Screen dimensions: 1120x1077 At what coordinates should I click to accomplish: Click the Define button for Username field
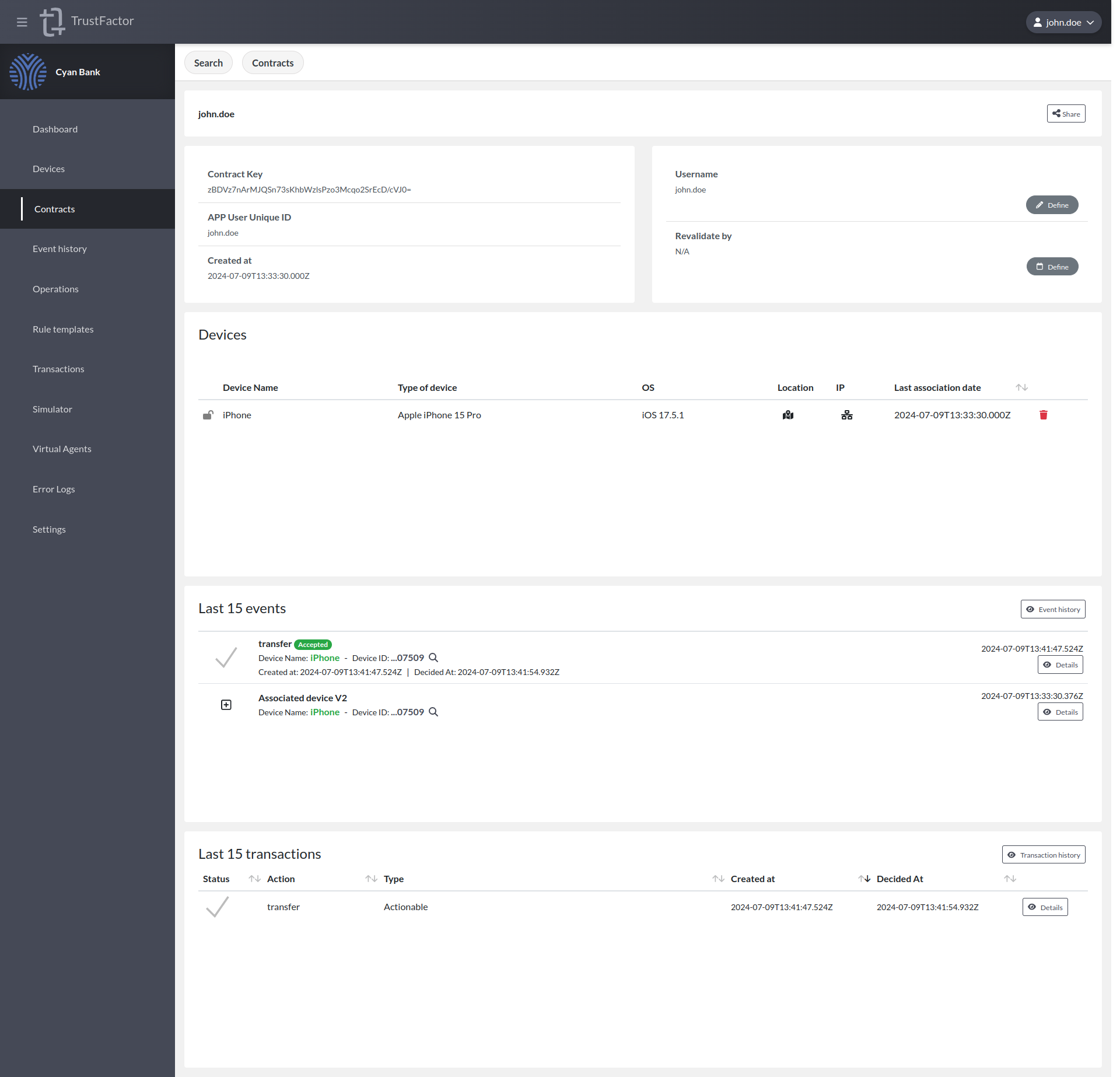1052,204
